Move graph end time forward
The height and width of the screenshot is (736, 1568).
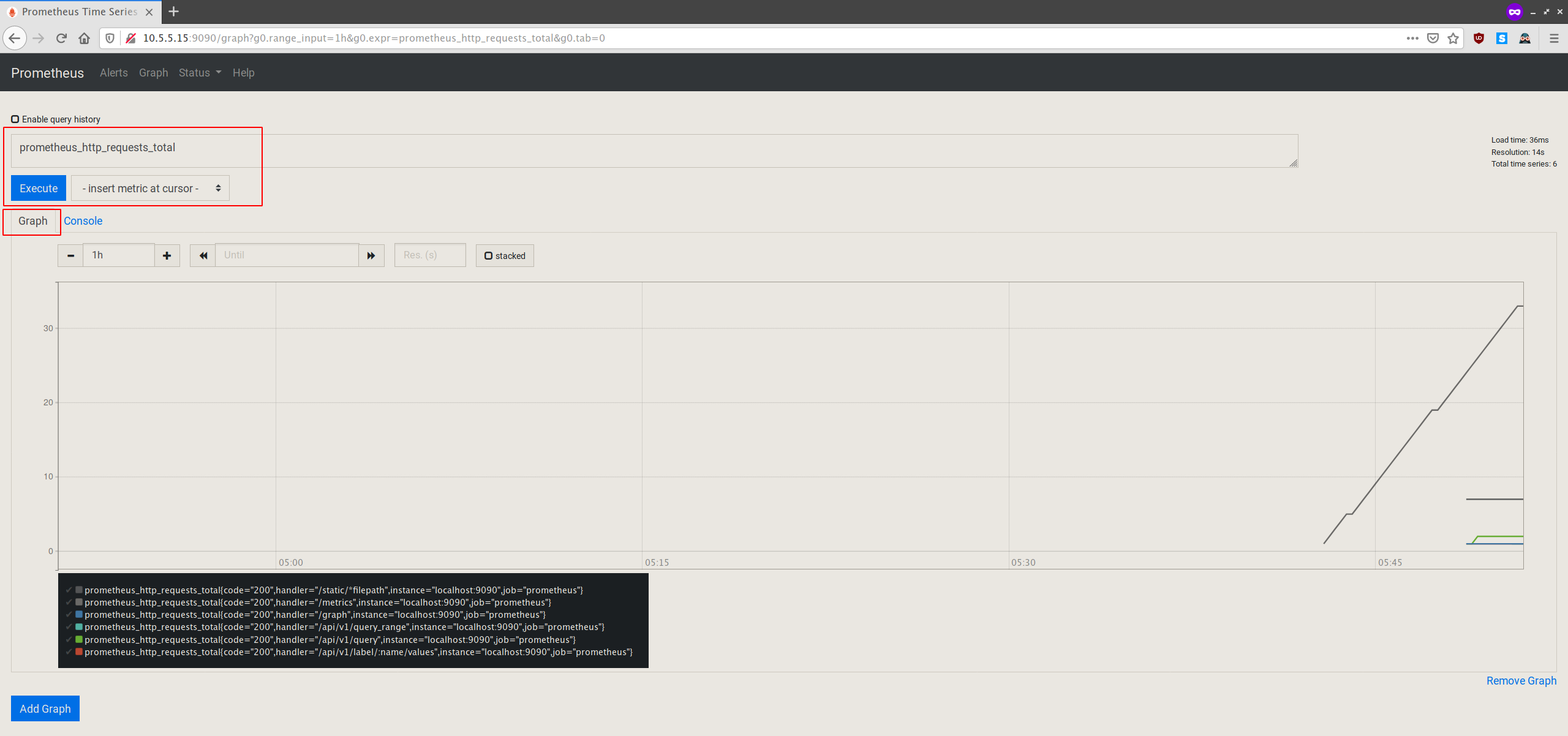(x=371, y=255)
